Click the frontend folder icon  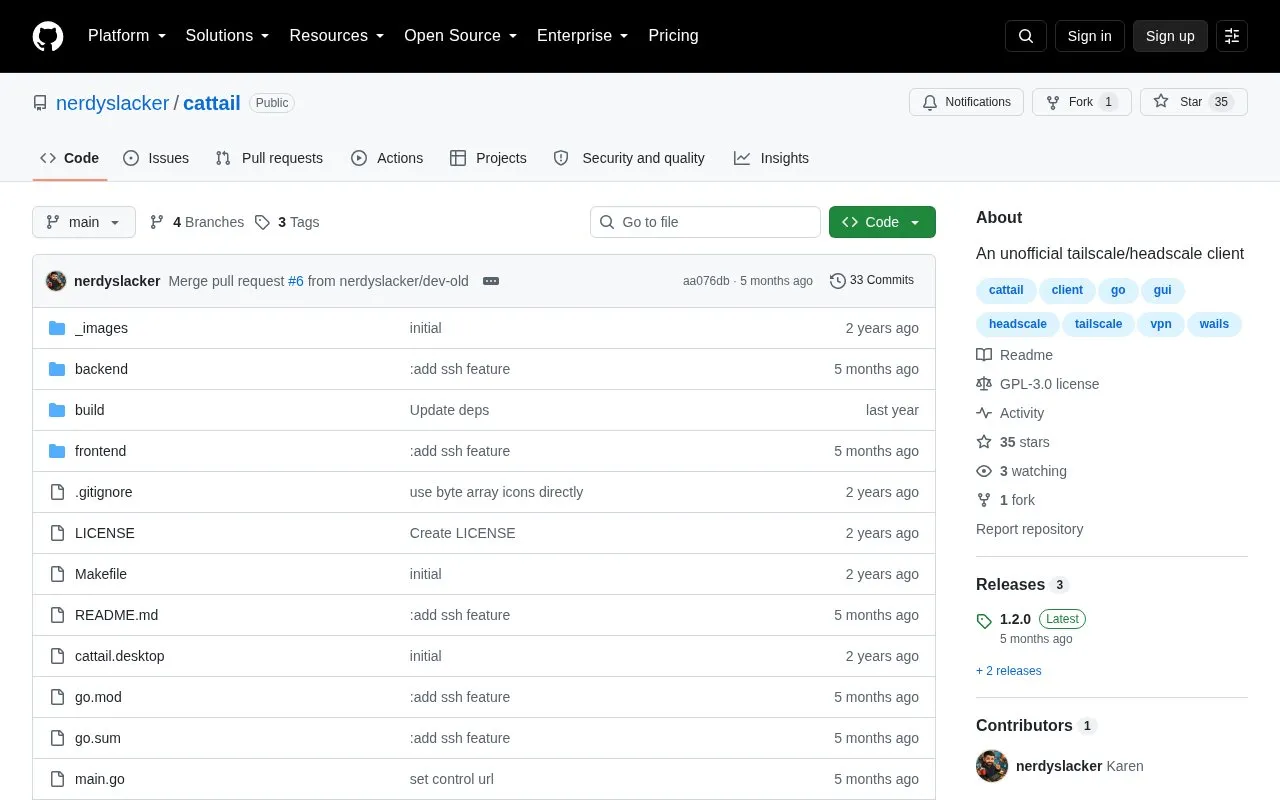click(57, 451)
